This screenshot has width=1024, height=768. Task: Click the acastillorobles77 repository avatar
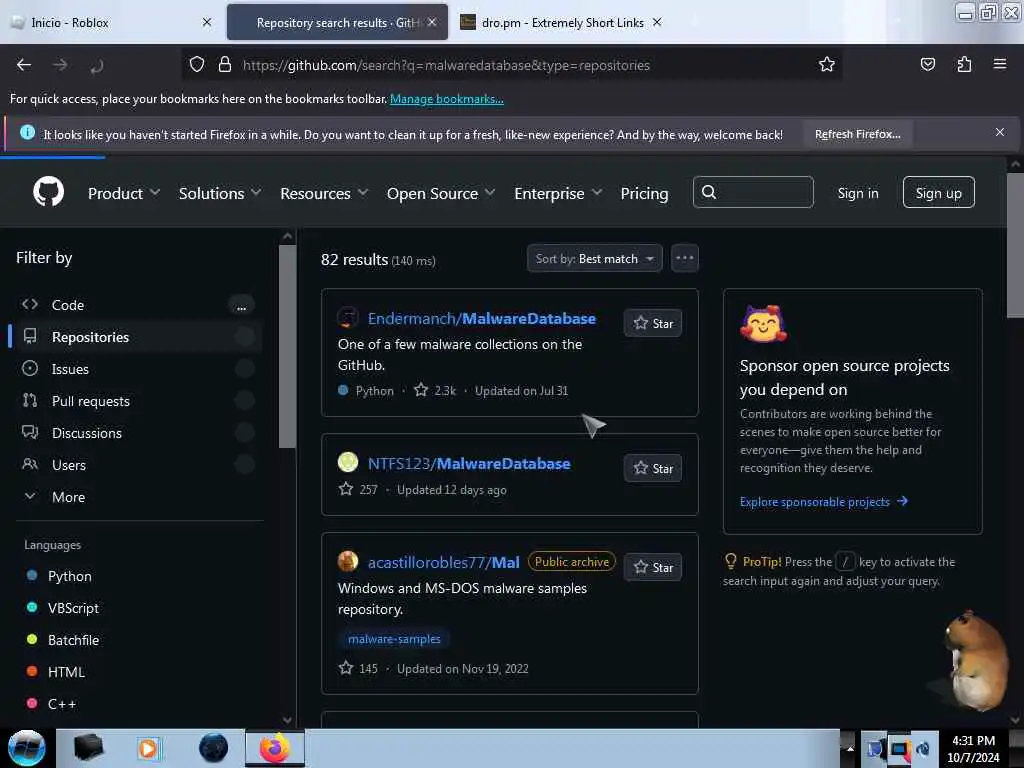pyautogui.click(x=347, y=561)
